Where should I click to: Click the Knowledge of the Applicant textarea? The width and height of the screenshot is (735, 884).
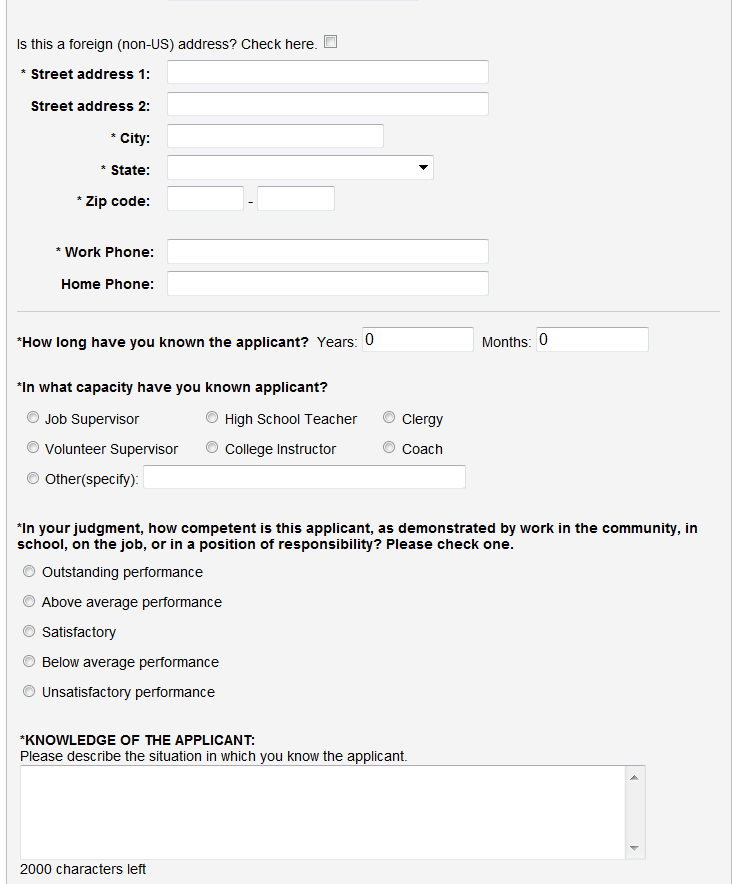coord(322,812)
